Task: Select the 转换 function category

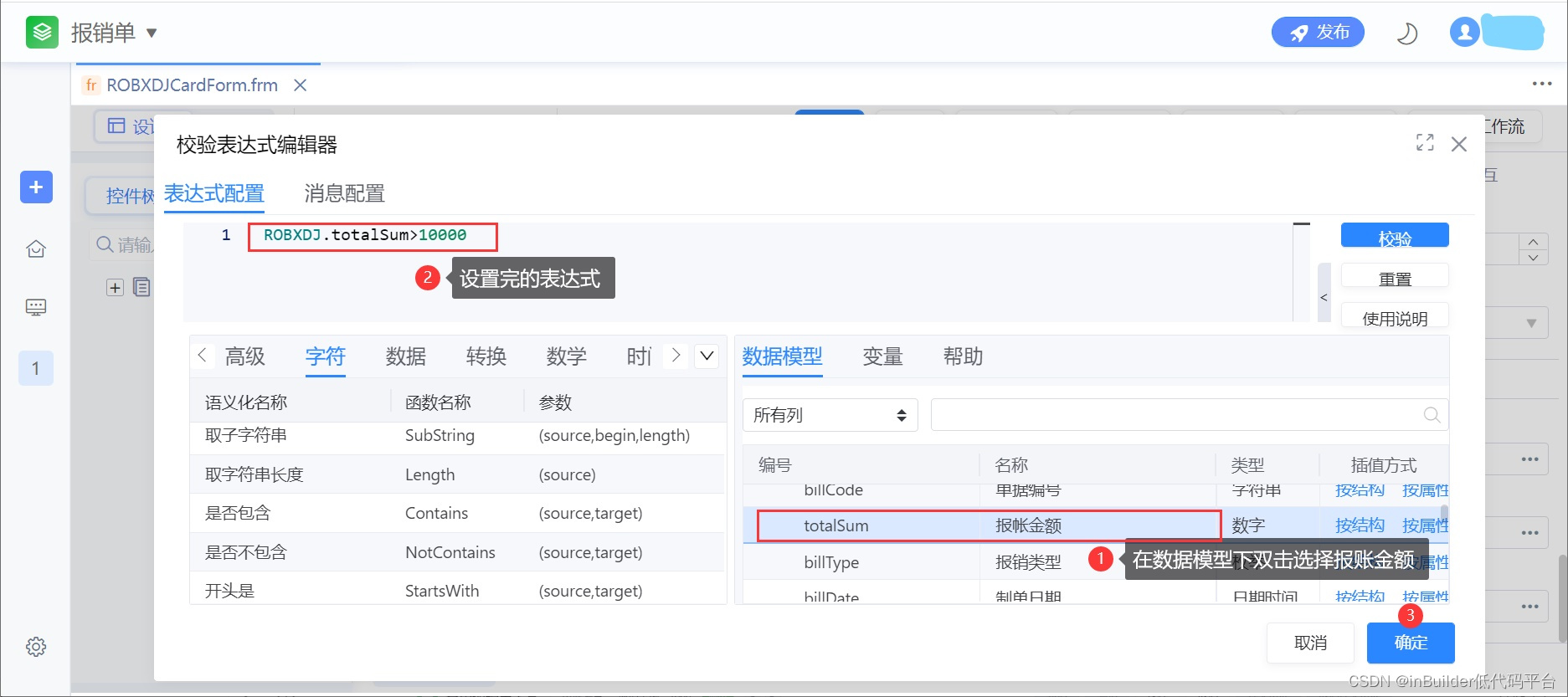Action: (486, 356)
